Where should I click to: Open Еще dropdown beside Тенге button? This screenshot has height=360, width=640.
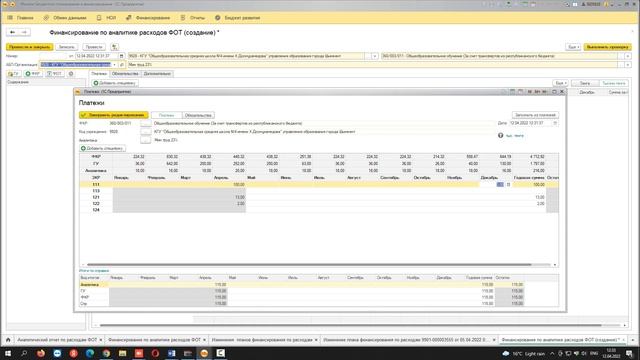coord(560,83)
